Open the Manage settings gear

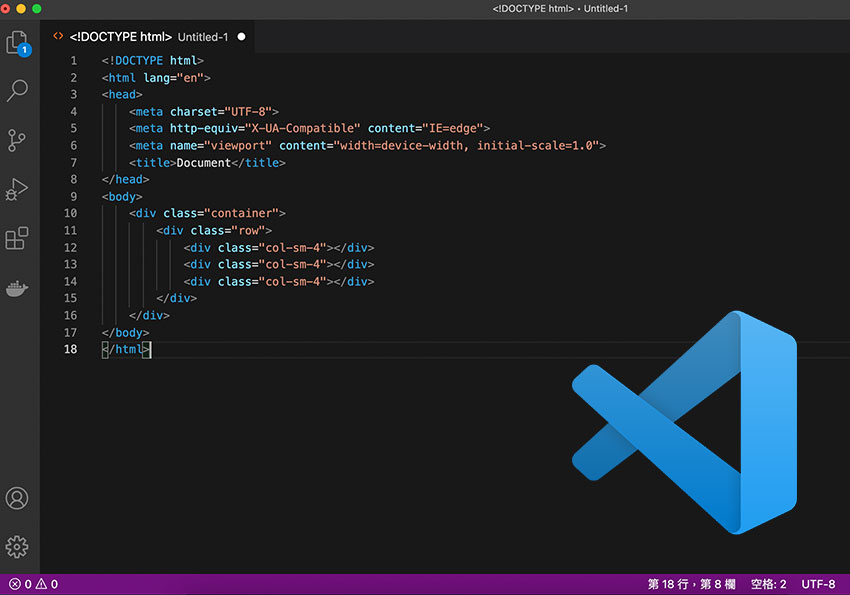(17, 546)
